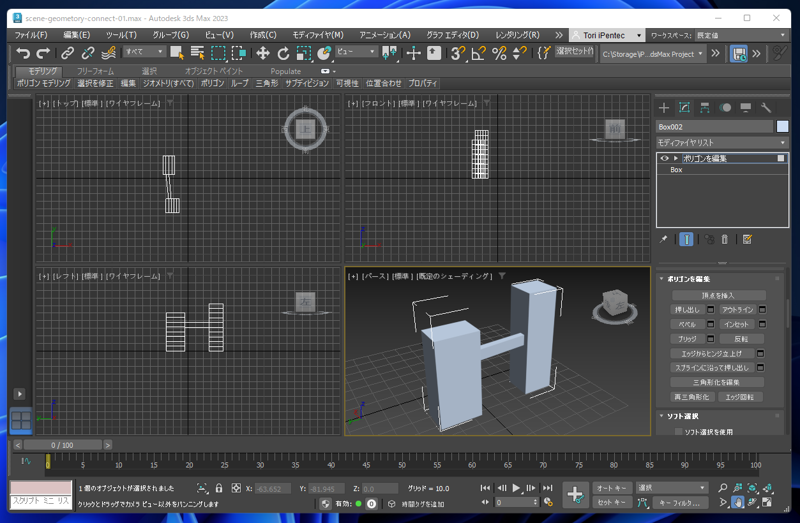Click the 再三角形化 button

[691, 397]
